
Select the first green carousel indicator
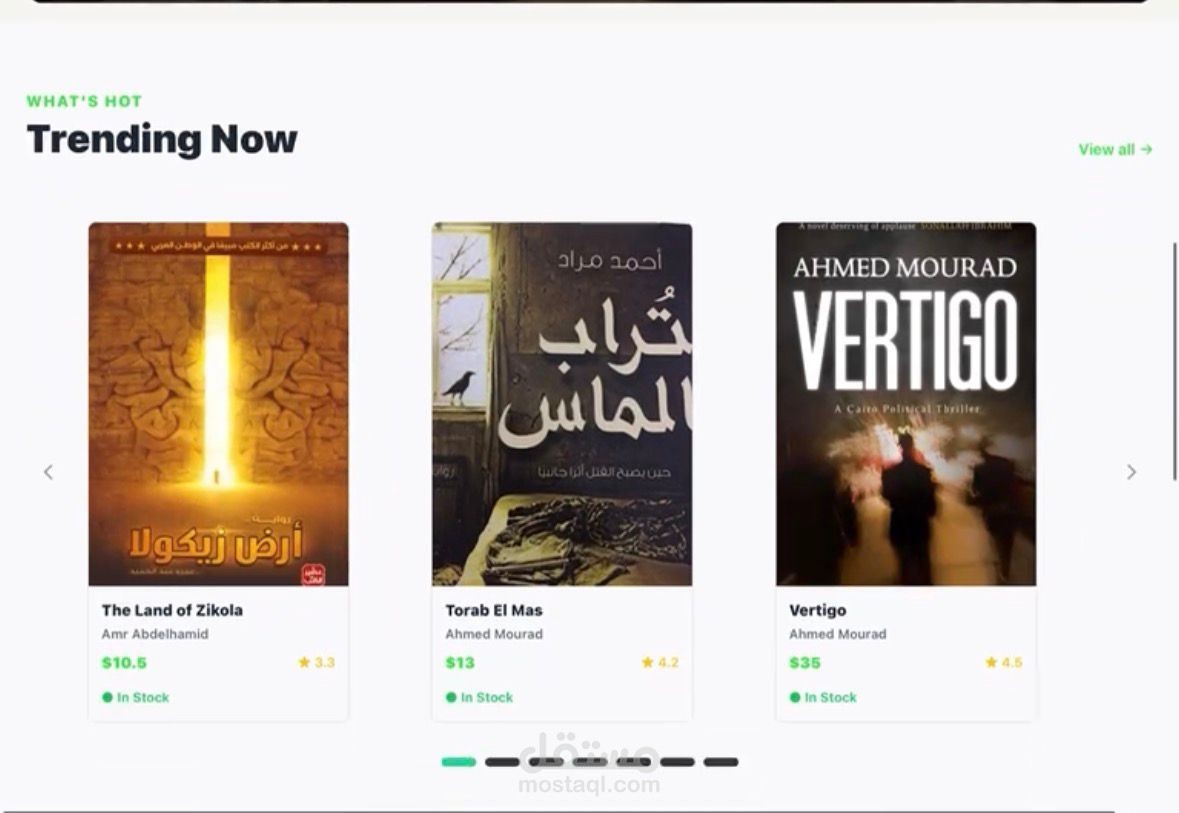[459, 762]
